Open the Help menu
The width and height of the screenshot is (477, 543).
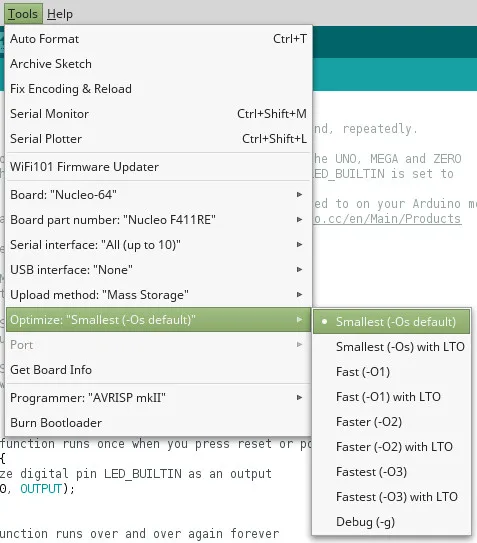60,14
